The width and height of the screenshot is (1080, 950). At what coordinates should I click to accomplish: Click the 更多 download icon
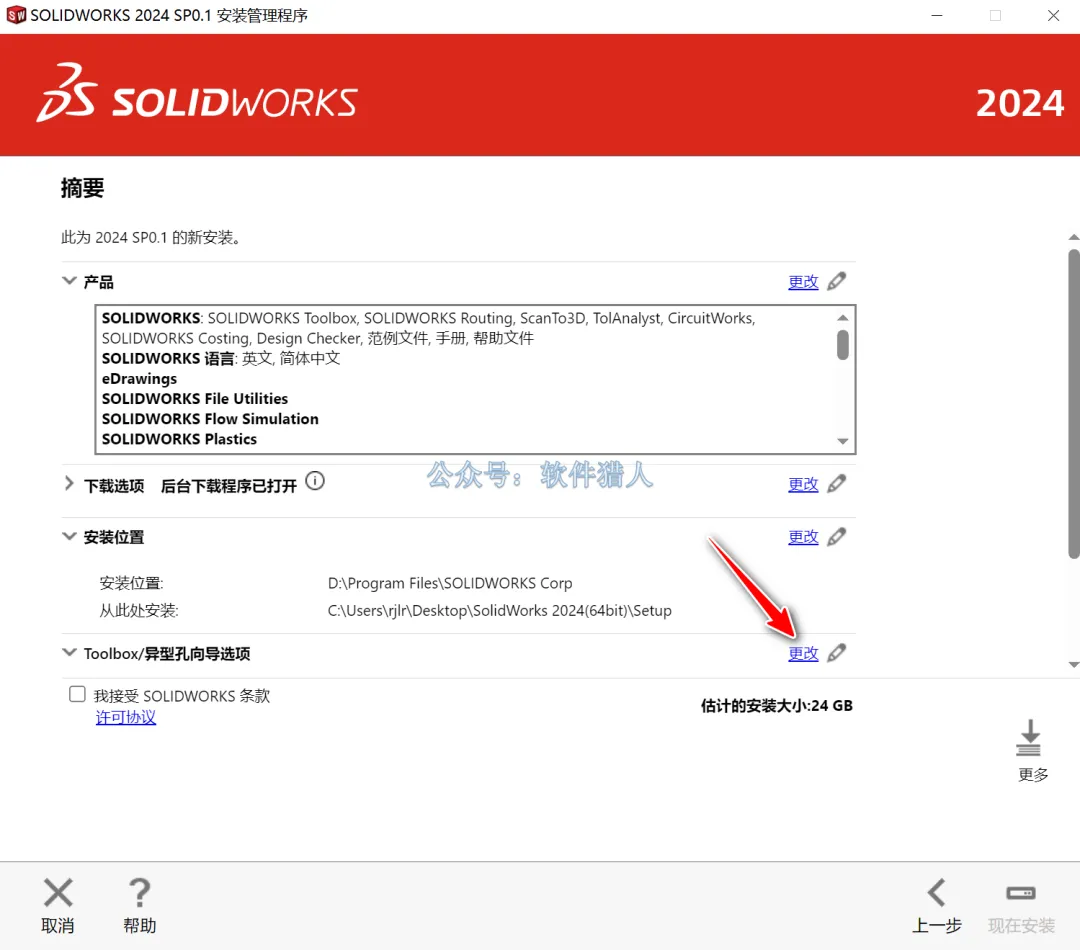tap(1029, 739)
